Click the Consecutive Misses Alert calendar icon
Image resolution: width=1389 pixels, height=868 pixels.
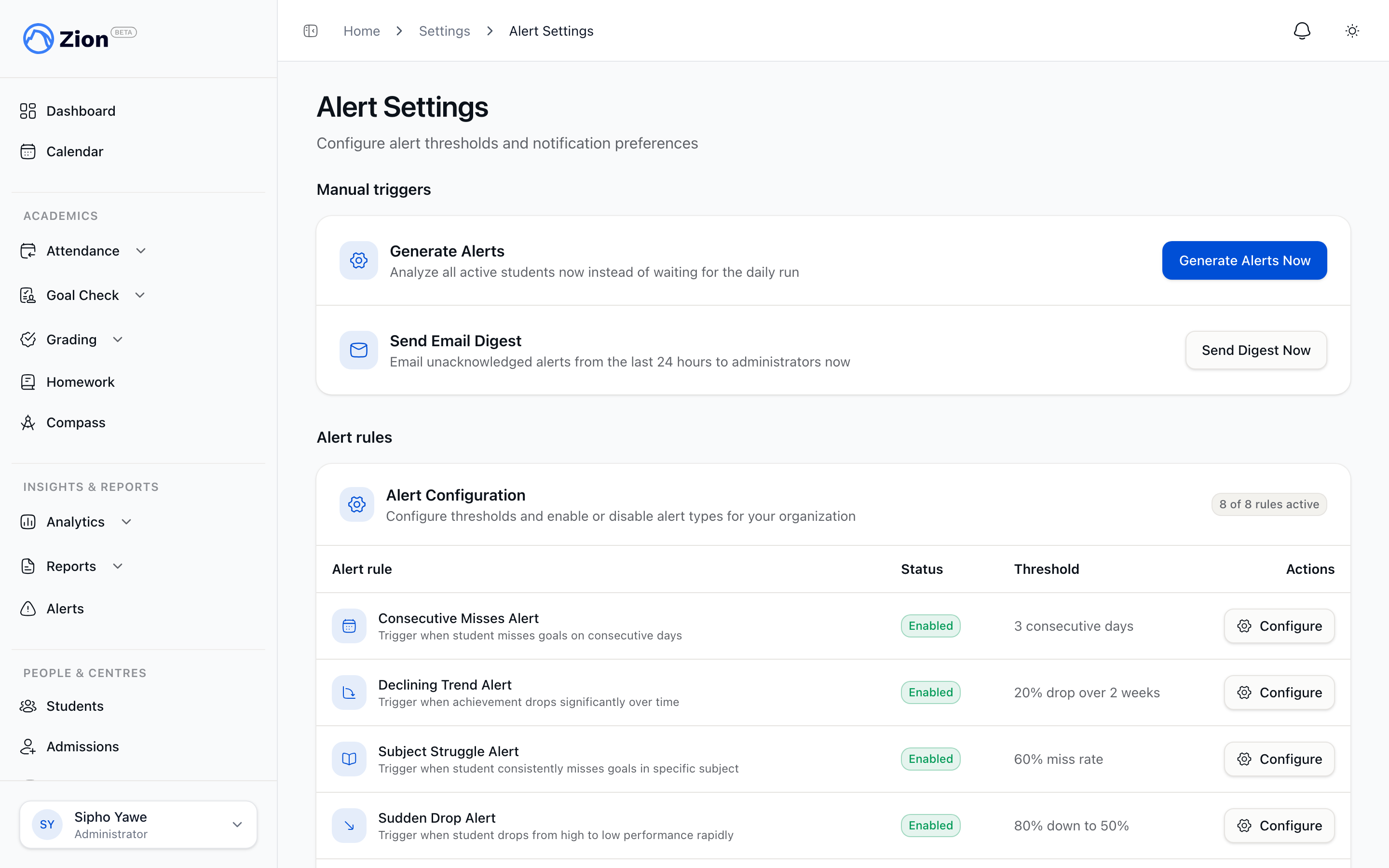(x=349, y=626)
